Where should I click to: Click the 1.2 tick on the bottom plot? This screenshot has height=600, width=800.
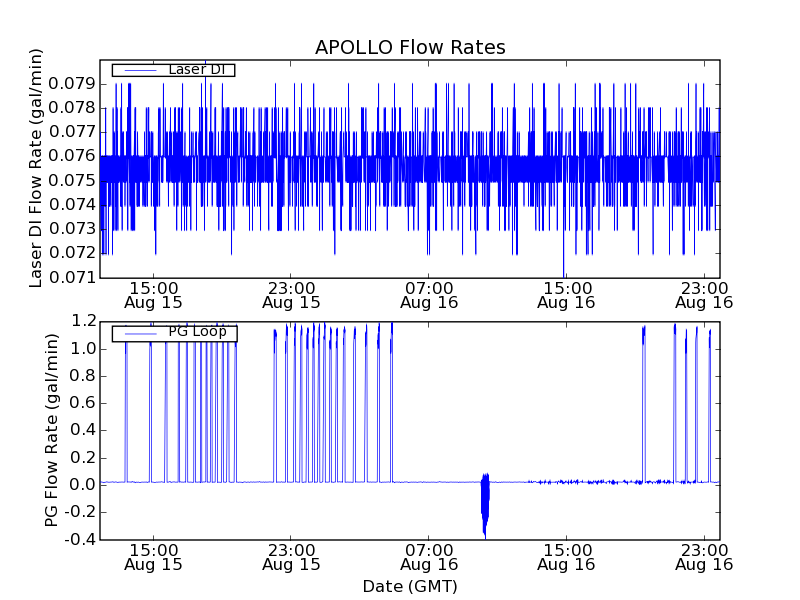point(84,321)
